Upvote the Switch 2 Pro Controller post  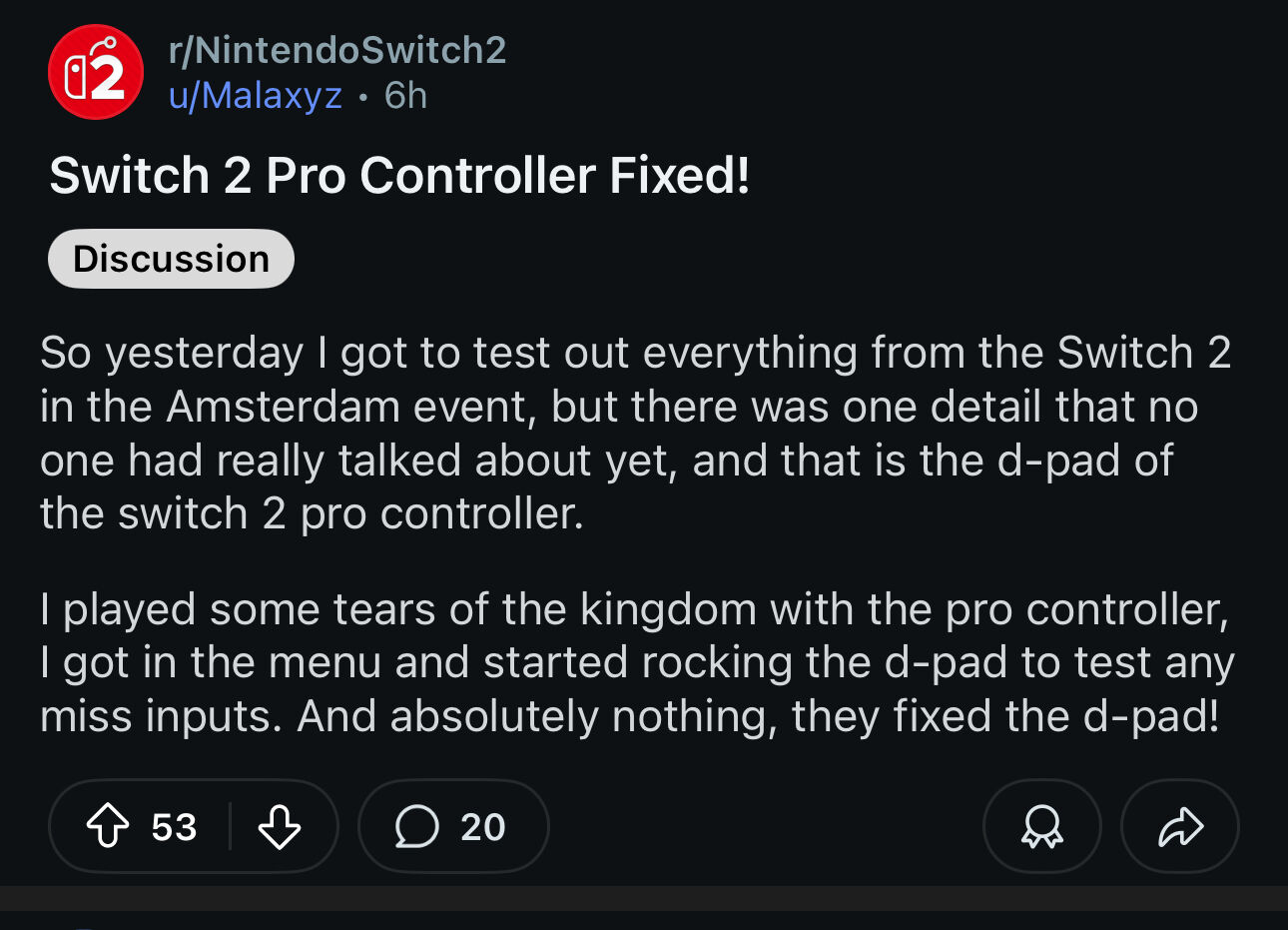point(108,826)
